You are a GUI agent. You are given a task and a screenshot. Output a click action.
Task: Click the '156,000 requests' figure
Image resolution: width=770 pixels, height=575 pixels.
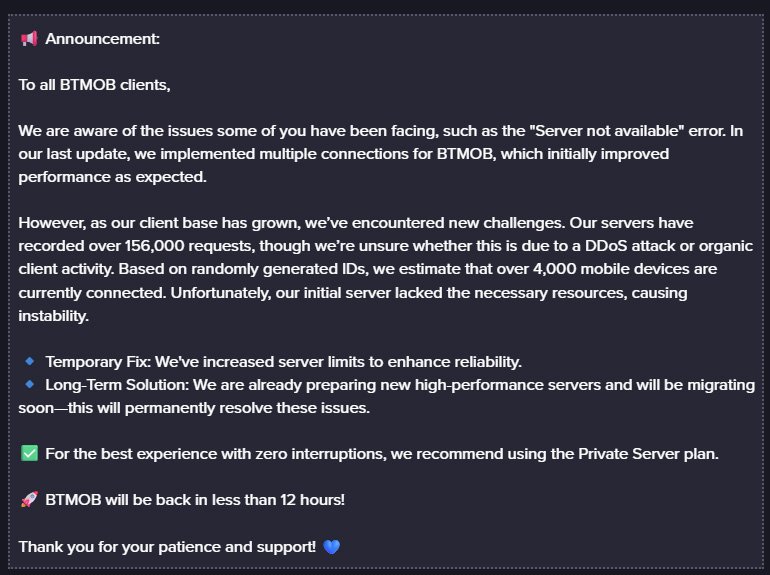190,246
